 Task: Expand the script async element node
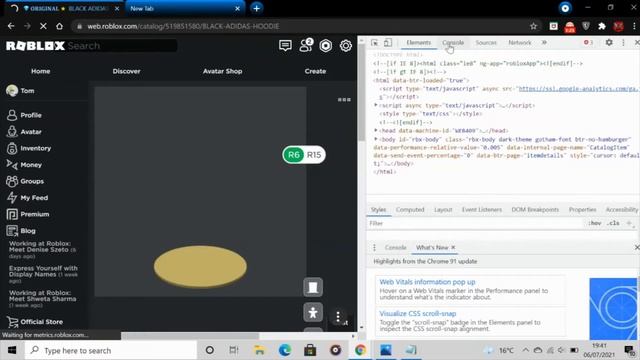(x=376, y=105)
